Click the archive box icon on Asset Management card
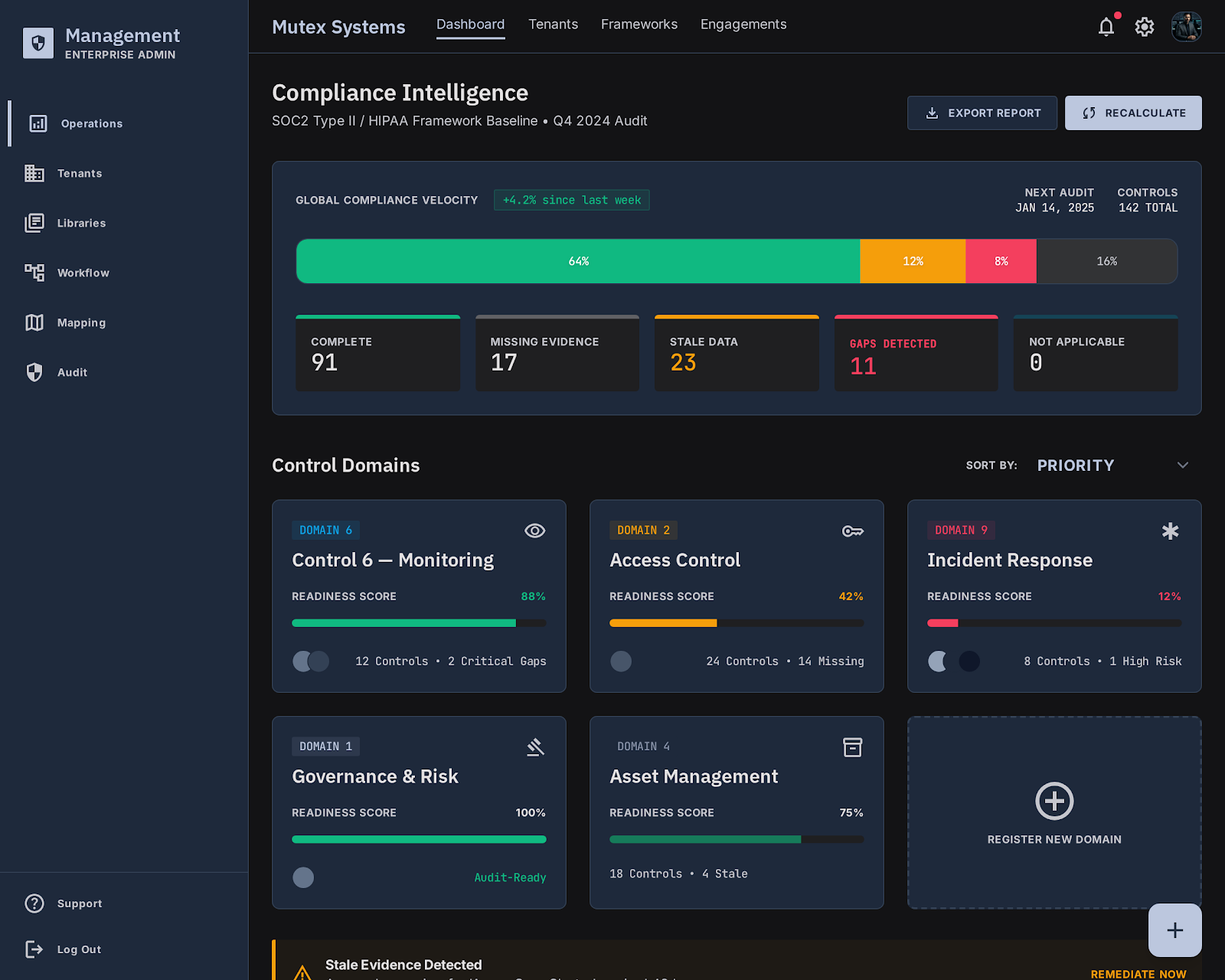Image resolution: width=1225 pixels, height=980 pixels. pyautogui.click(x=853, y=747)
